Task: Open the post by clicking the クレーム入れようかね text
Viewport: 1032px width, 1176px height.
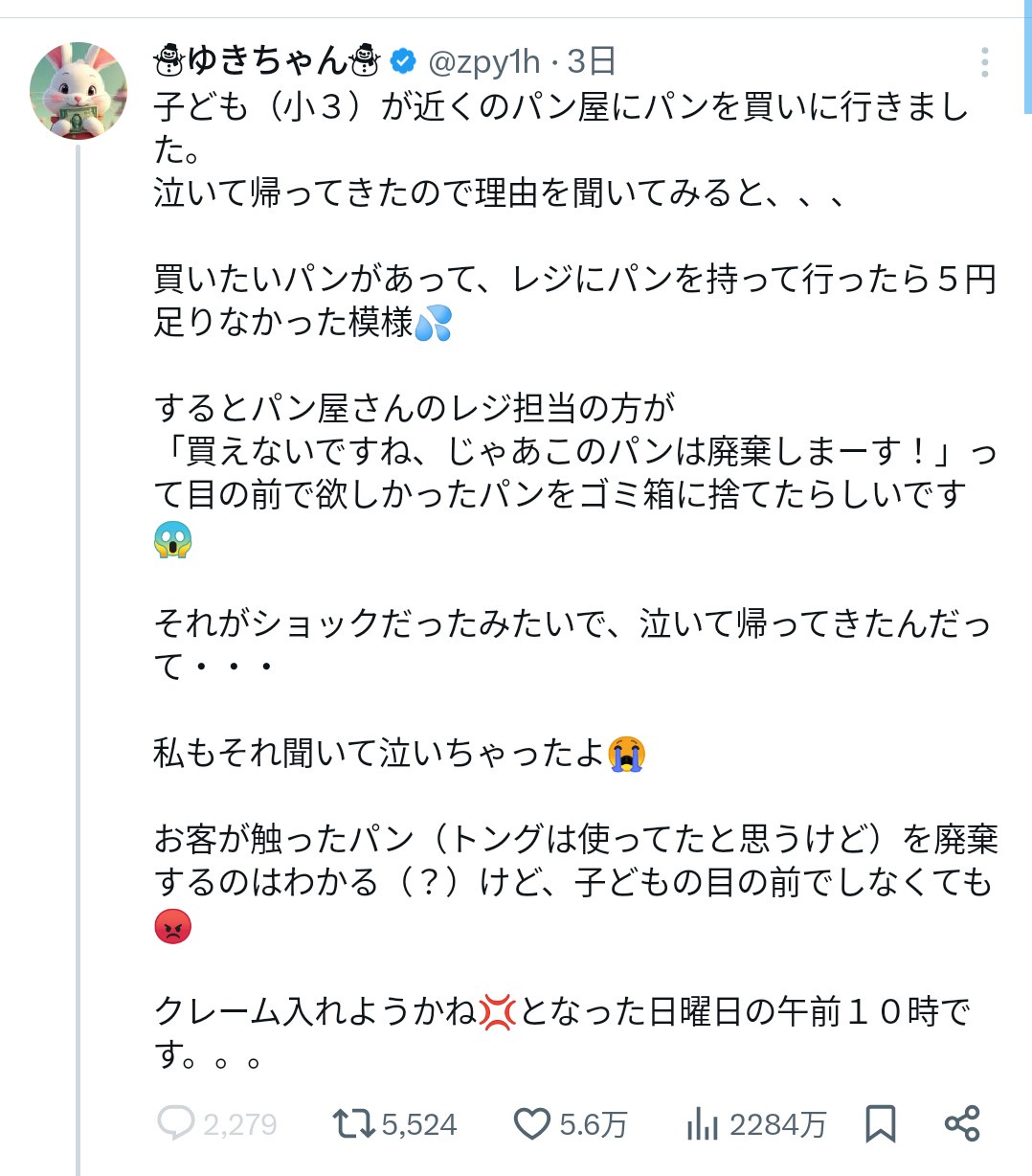Action: (316, 1012)
